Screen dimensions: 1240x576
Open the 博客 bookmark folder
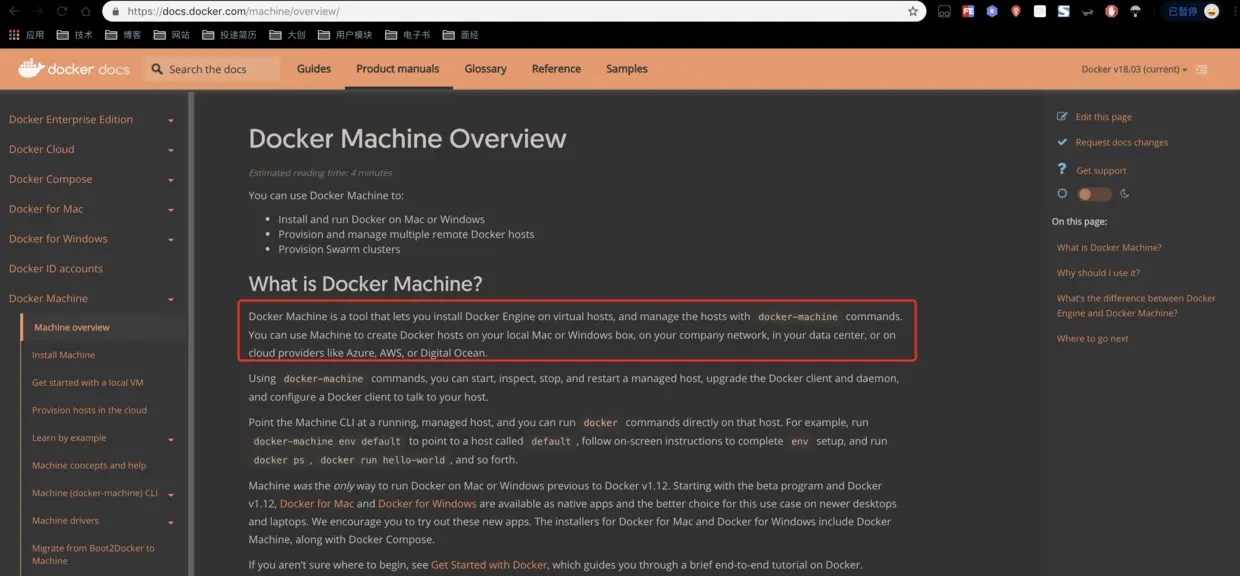122,35
